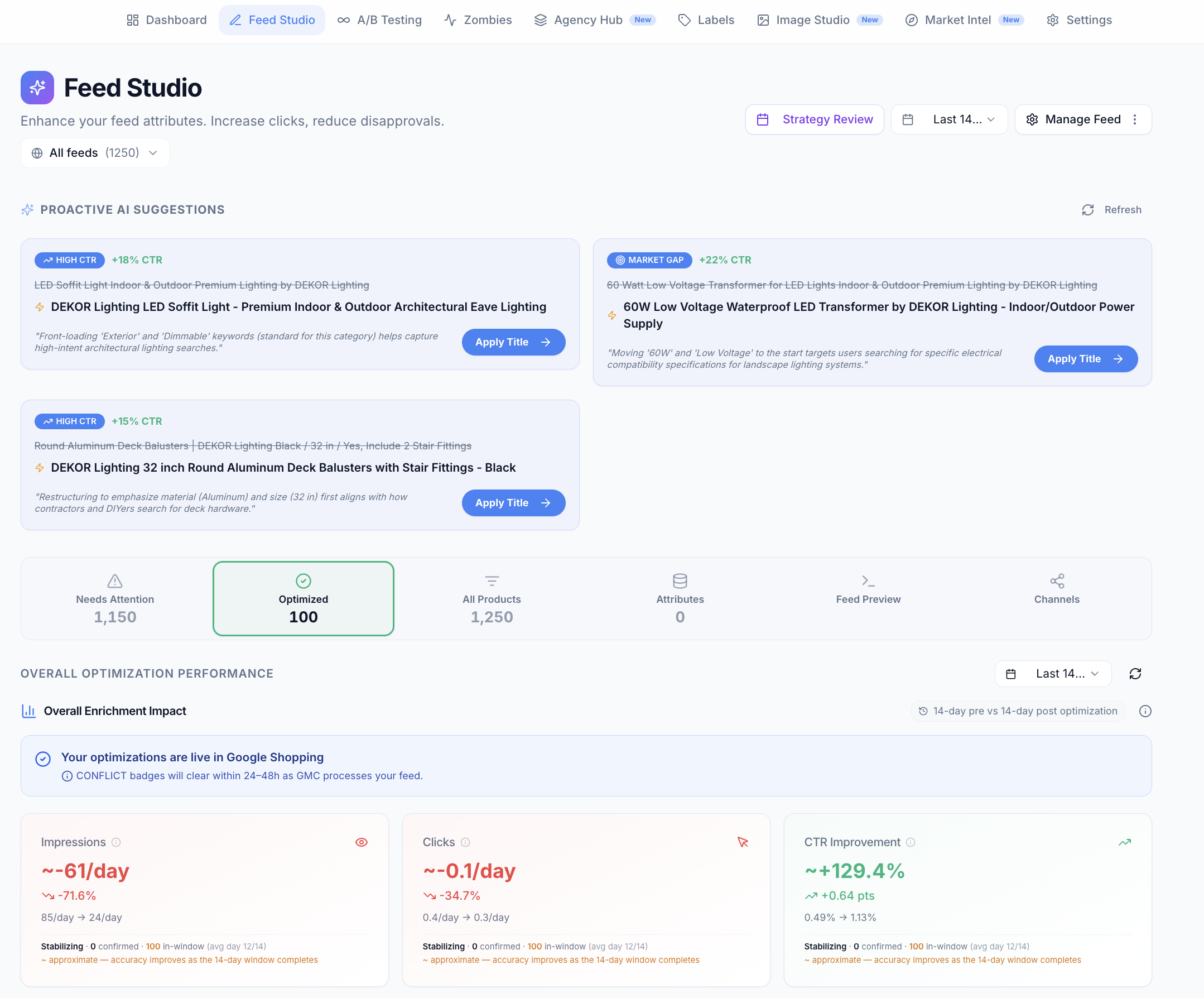1204x998 pixels.
Task: Click the info icon next to the 14-day chip
Action: pos(1145,711)
